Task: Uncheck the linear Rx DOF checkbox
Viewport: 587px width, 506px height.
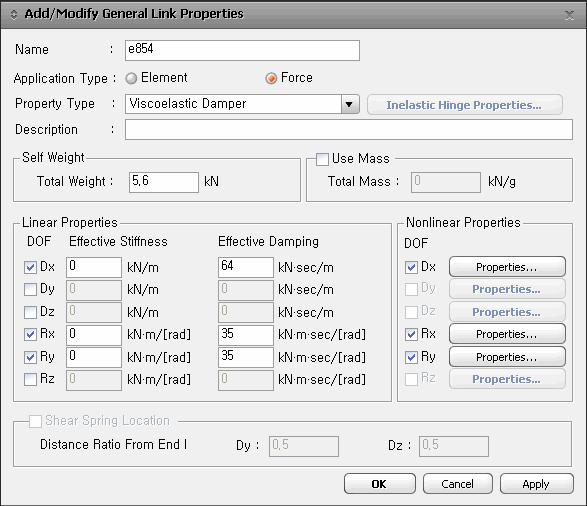Action: [30, 334]
